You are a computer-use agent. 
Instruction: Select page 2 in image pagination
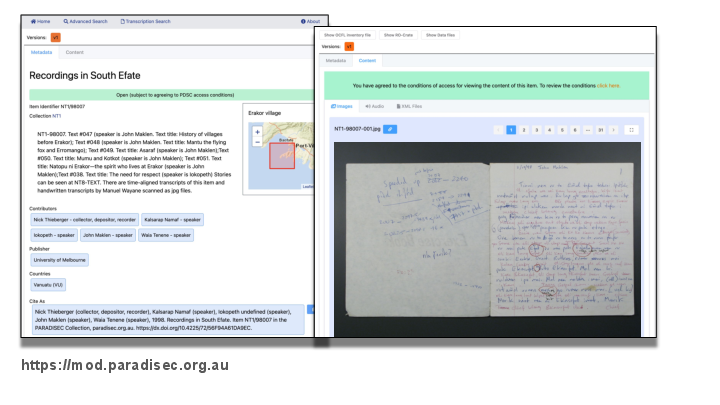(524, 130)
